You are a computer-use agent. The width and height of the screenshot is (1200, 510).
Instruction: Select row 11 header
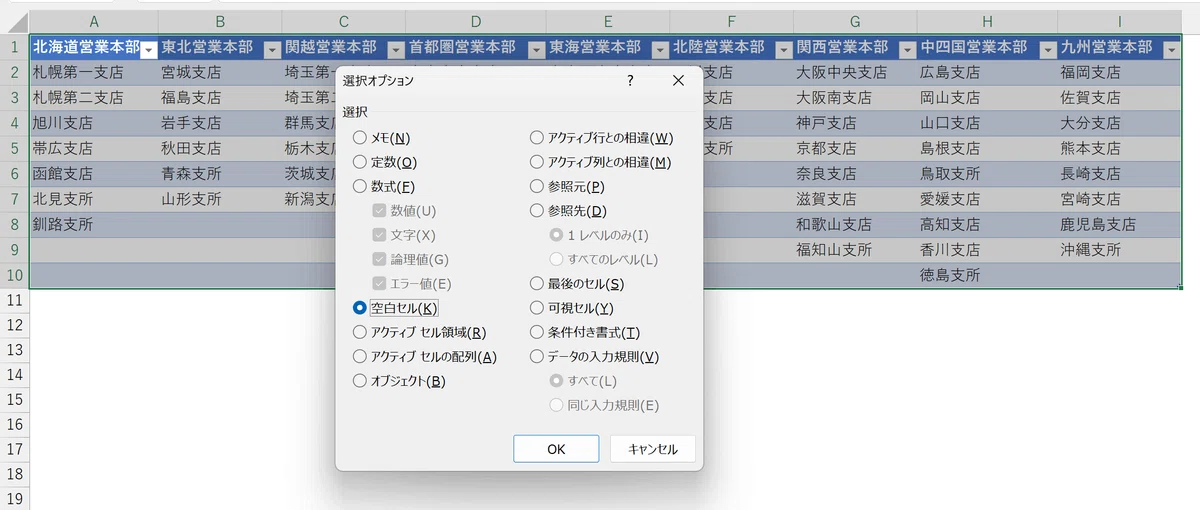tap(14, 301)
